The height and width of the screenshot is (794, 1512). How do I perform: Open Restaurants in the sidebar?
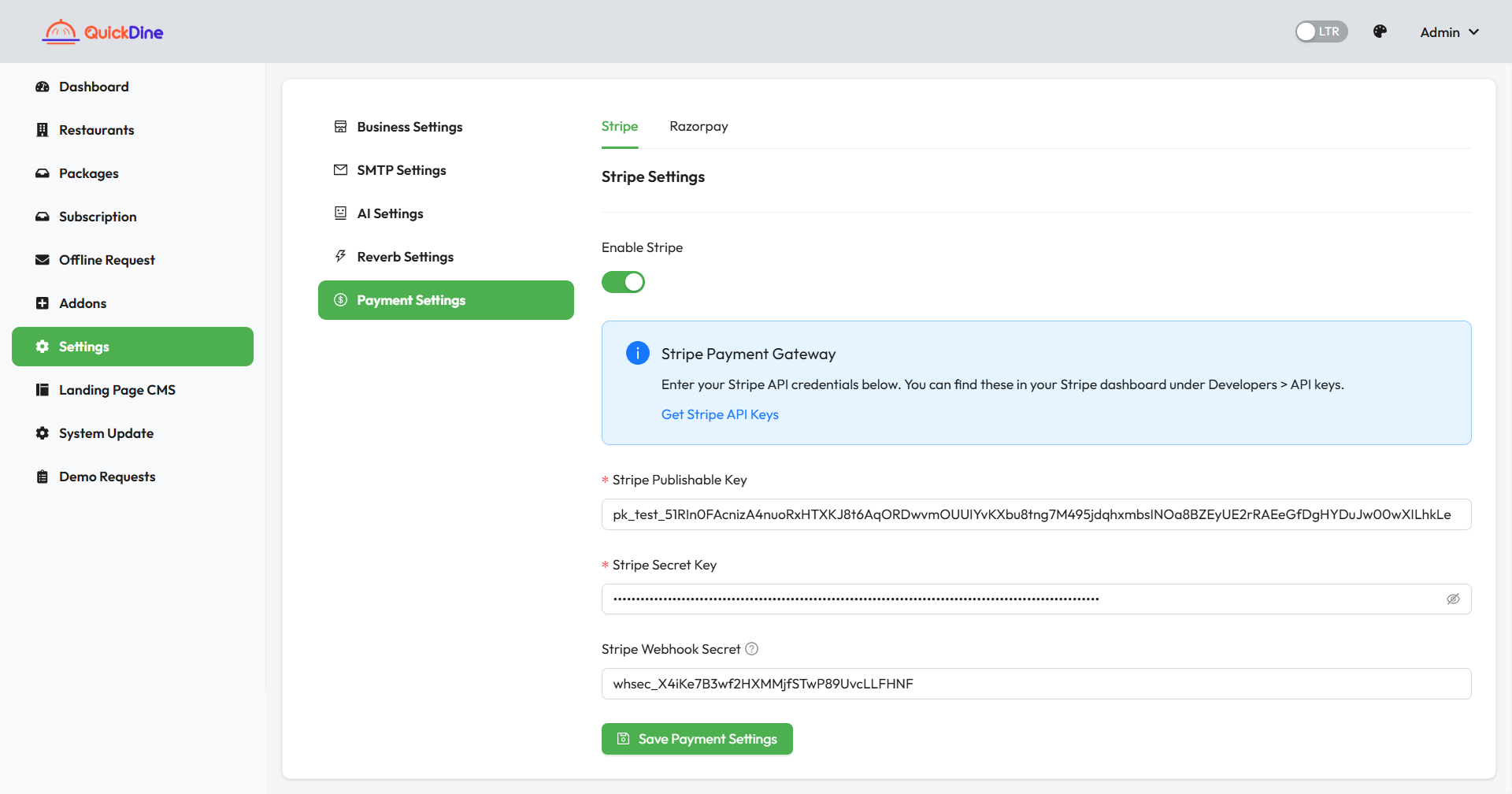(132, 130)
